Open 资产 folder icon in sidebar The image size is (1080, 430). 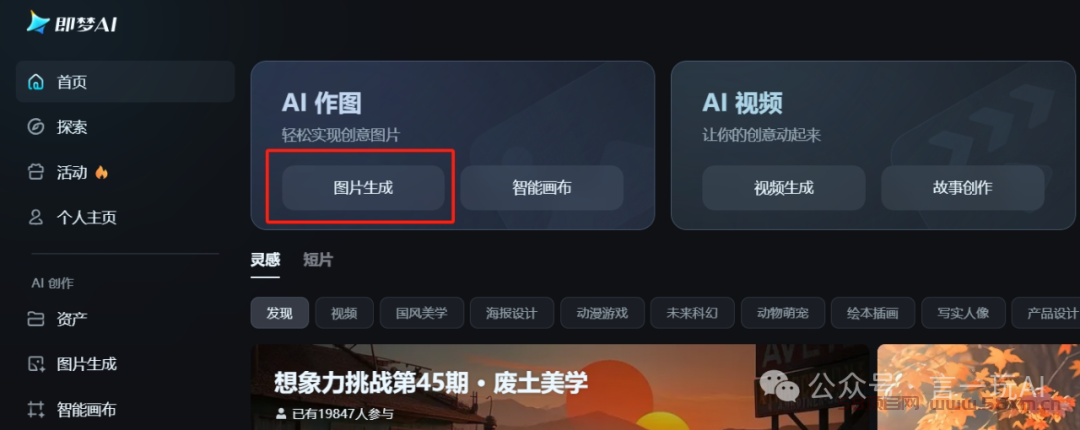[35, 319]
